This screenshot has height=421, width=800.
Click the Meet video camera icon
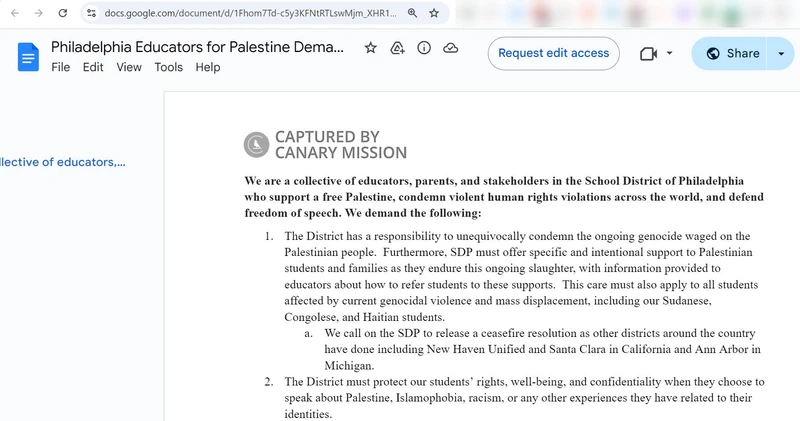point(648,54)
